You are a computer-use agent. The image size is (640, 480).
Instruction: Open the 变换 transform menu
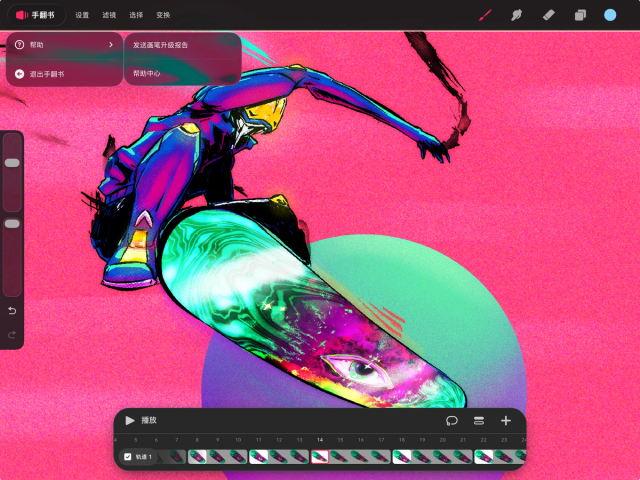(163, 15)
